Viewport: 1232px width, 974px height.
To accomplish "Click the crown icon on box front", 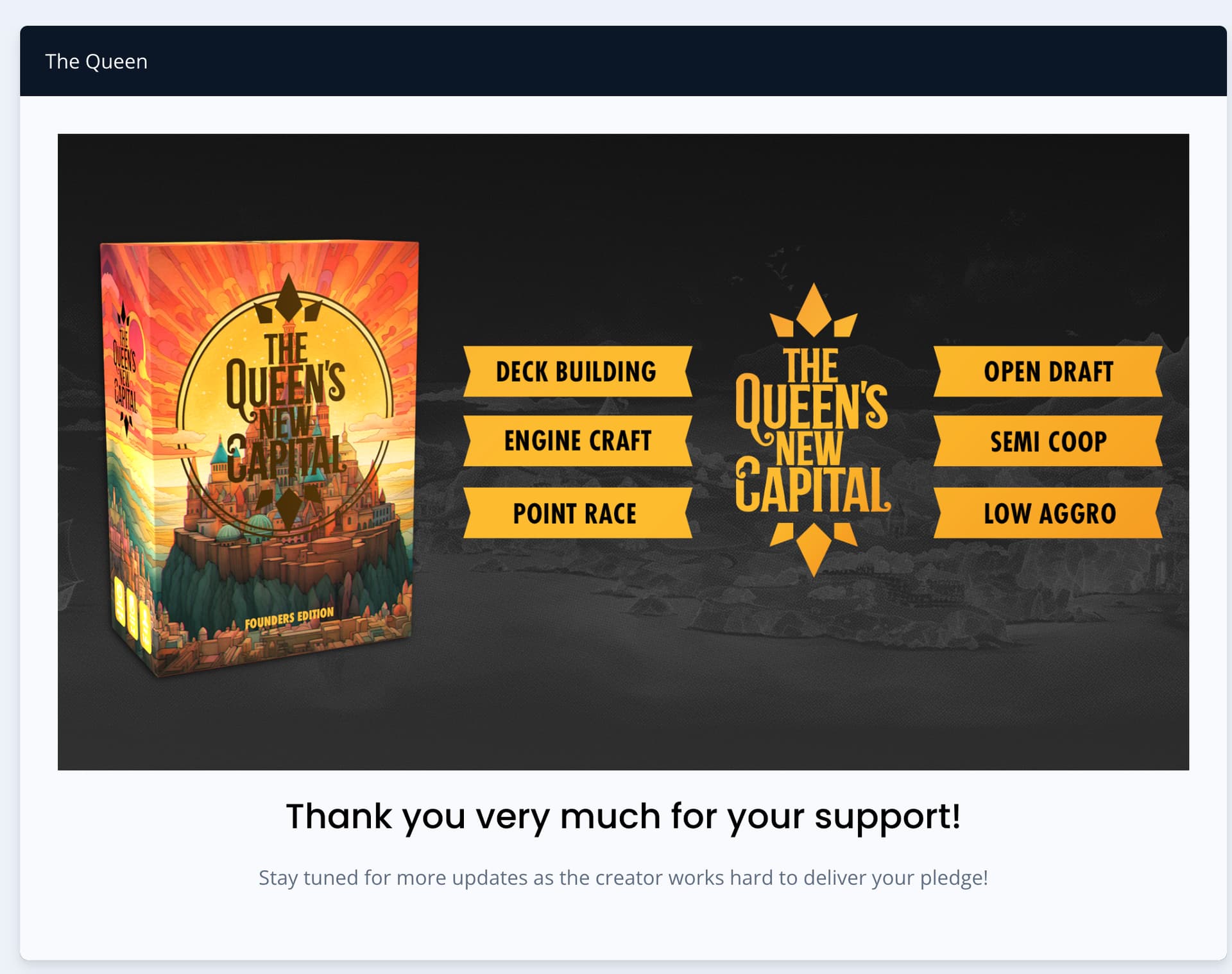I will (288, 298).
